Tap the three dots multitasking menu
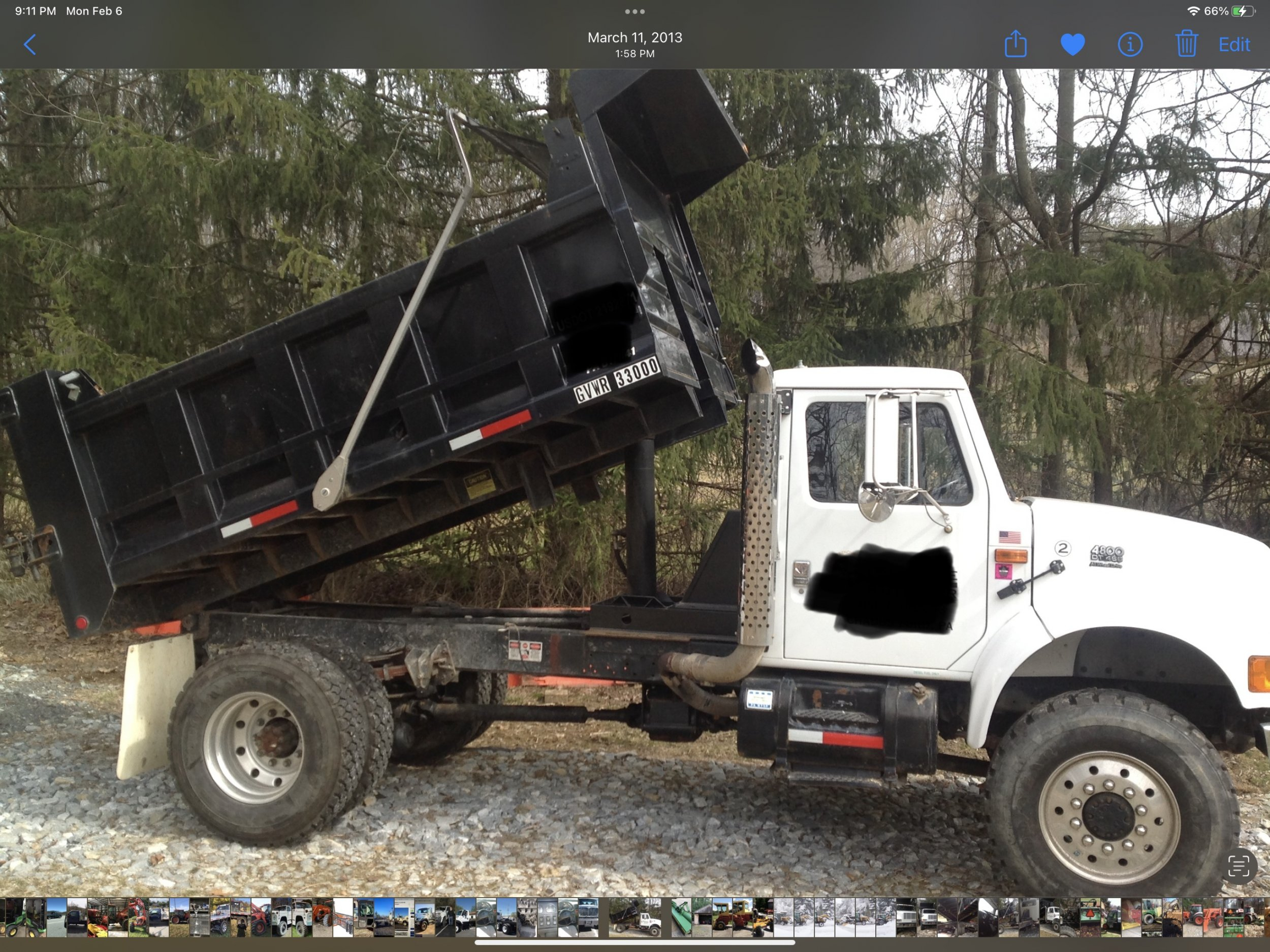Screen dimensions: 1270x952 [634, 11]
